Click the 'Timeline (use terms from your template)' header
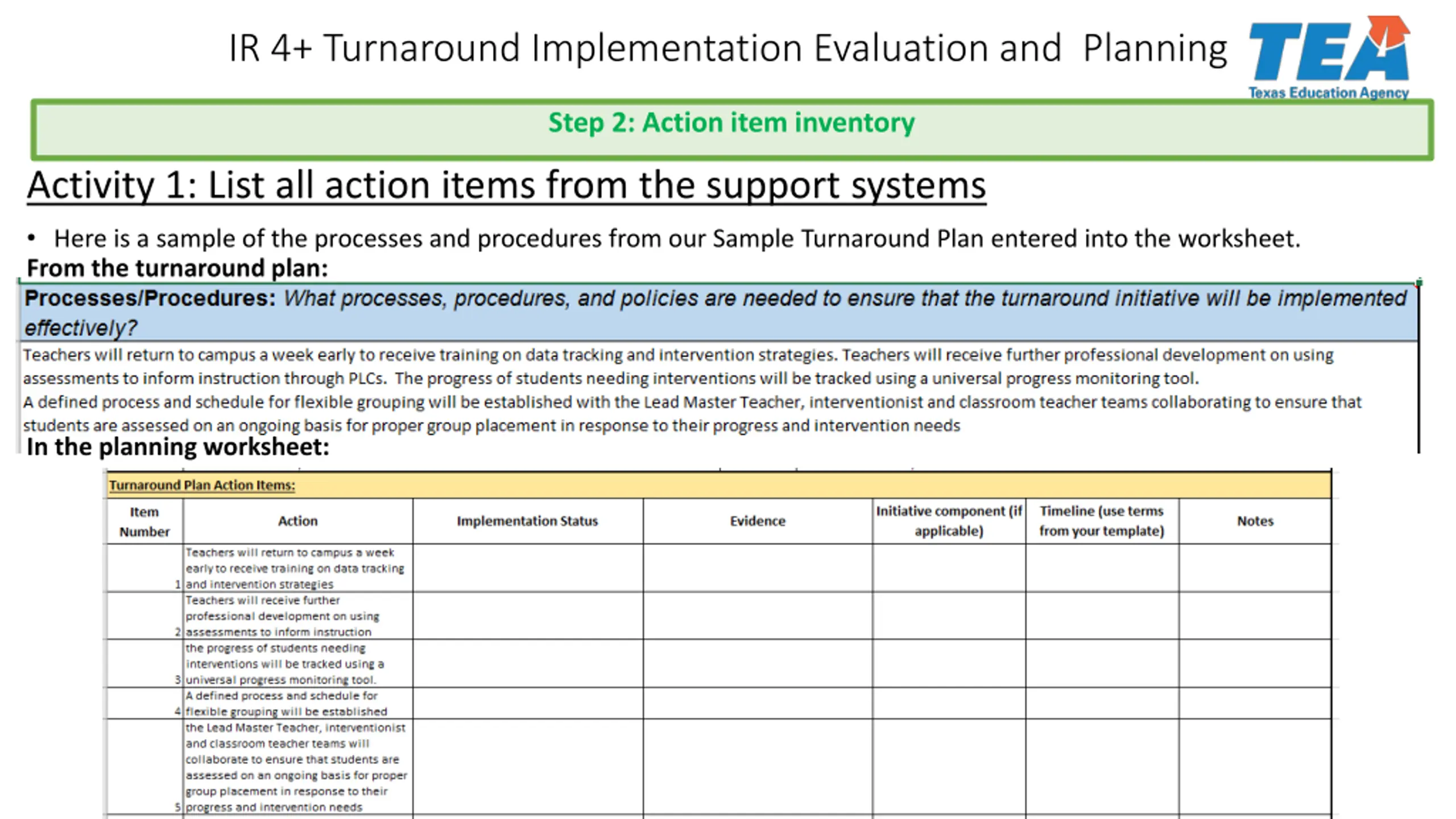Viewport: 1456px width, 819px height. click(1102, 522)
